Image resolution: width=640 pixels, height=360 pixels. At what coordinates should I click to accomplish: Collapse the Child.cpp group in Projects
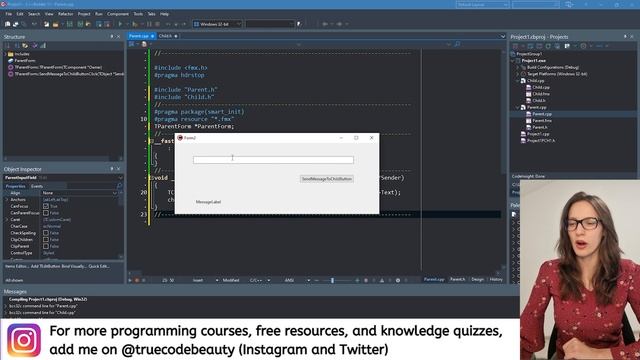tap(518, 81)
